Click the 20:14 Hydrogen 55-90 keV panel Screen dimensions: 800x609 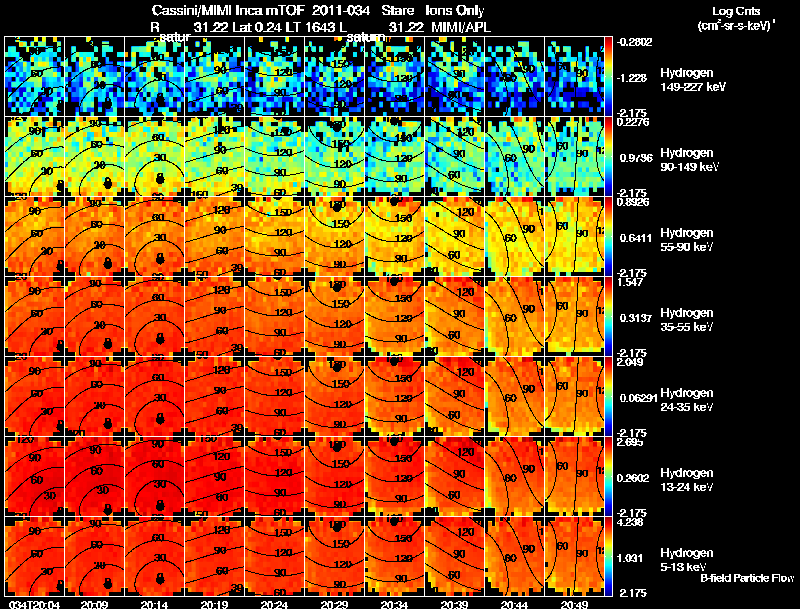pos(155,236)
